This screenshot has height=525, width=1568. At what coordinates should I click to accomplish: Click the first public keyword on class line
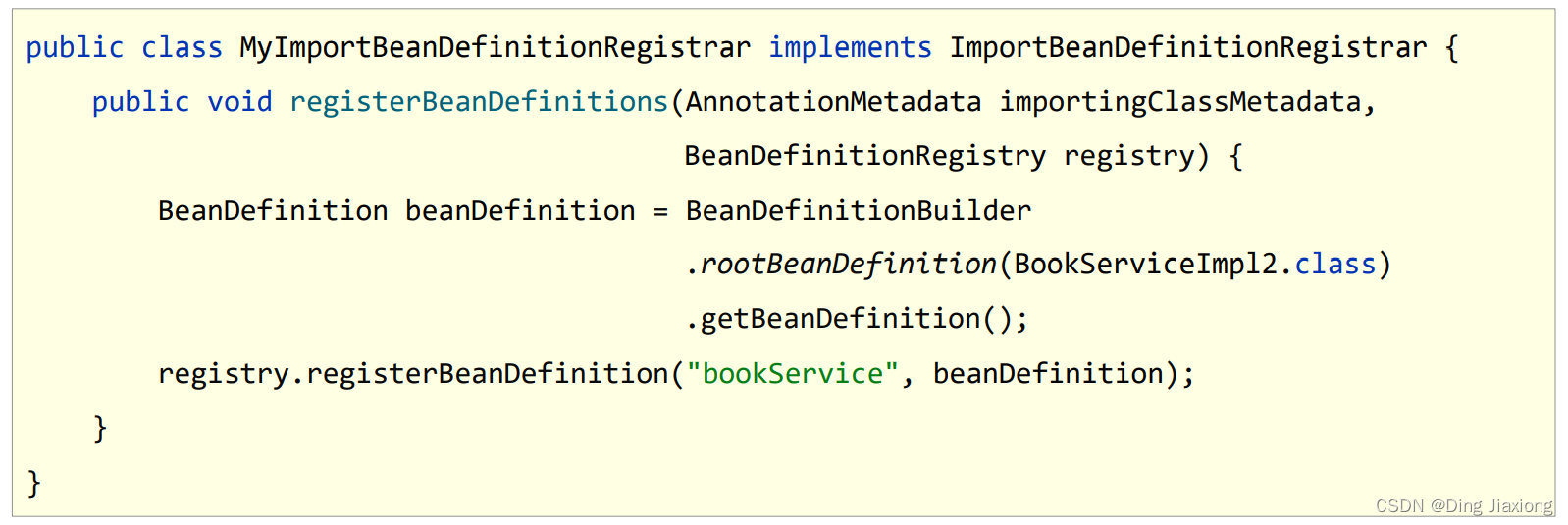pyautogui.click(x=75, y=47)
